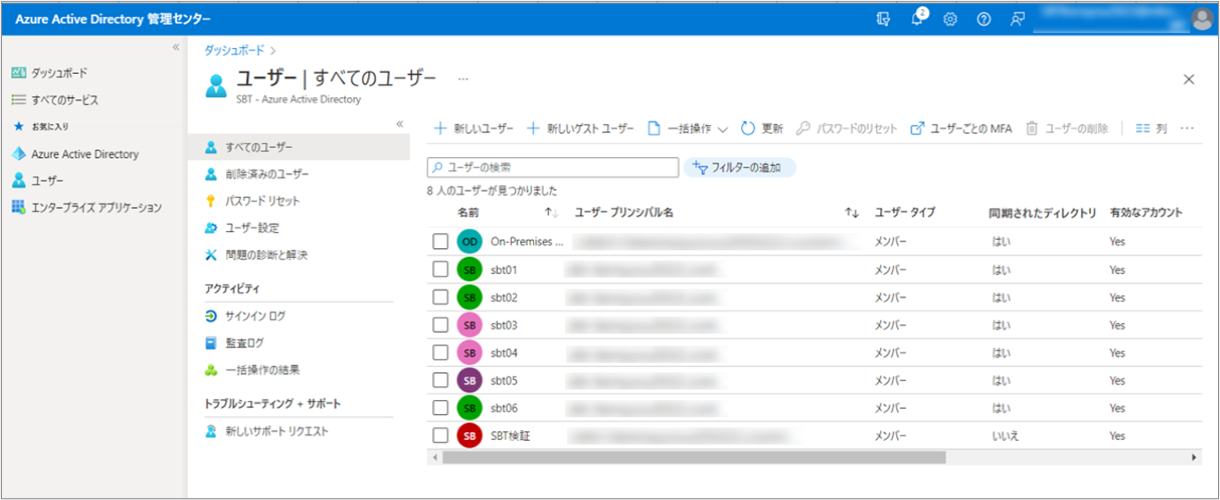Click the account avatar in the header
The height and width of the screenshot is (500, 1220).
[x=1202, y=19]
